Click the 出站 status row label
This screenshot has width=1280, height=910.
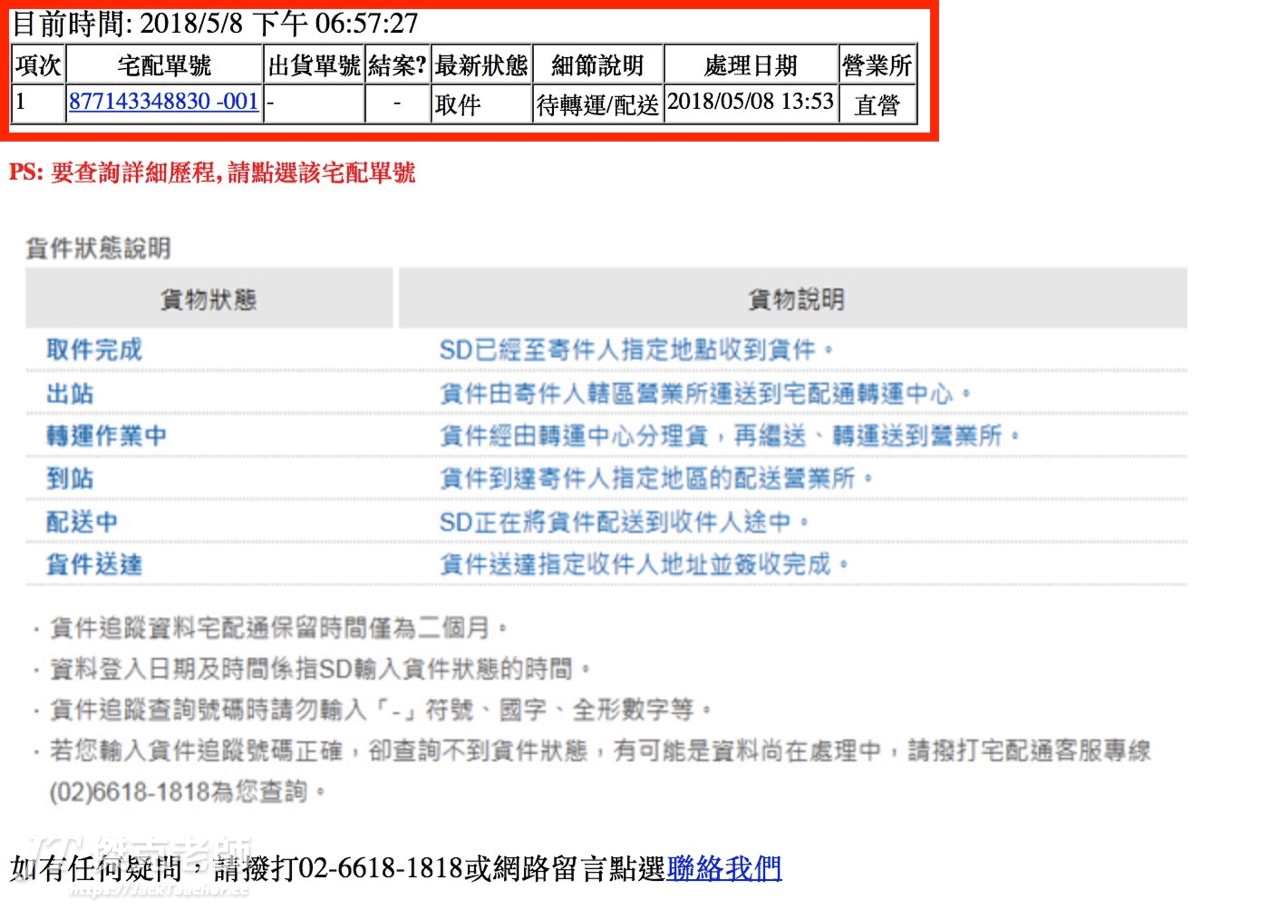(70, 393)
